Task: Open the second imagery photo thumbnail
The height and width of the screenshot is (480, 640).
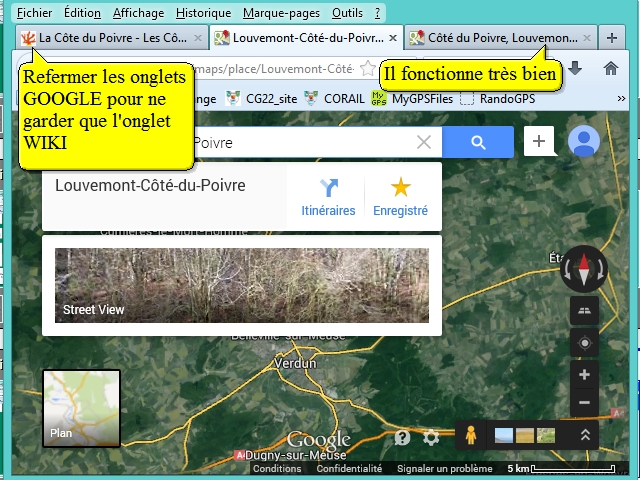Action: [524, 436]
